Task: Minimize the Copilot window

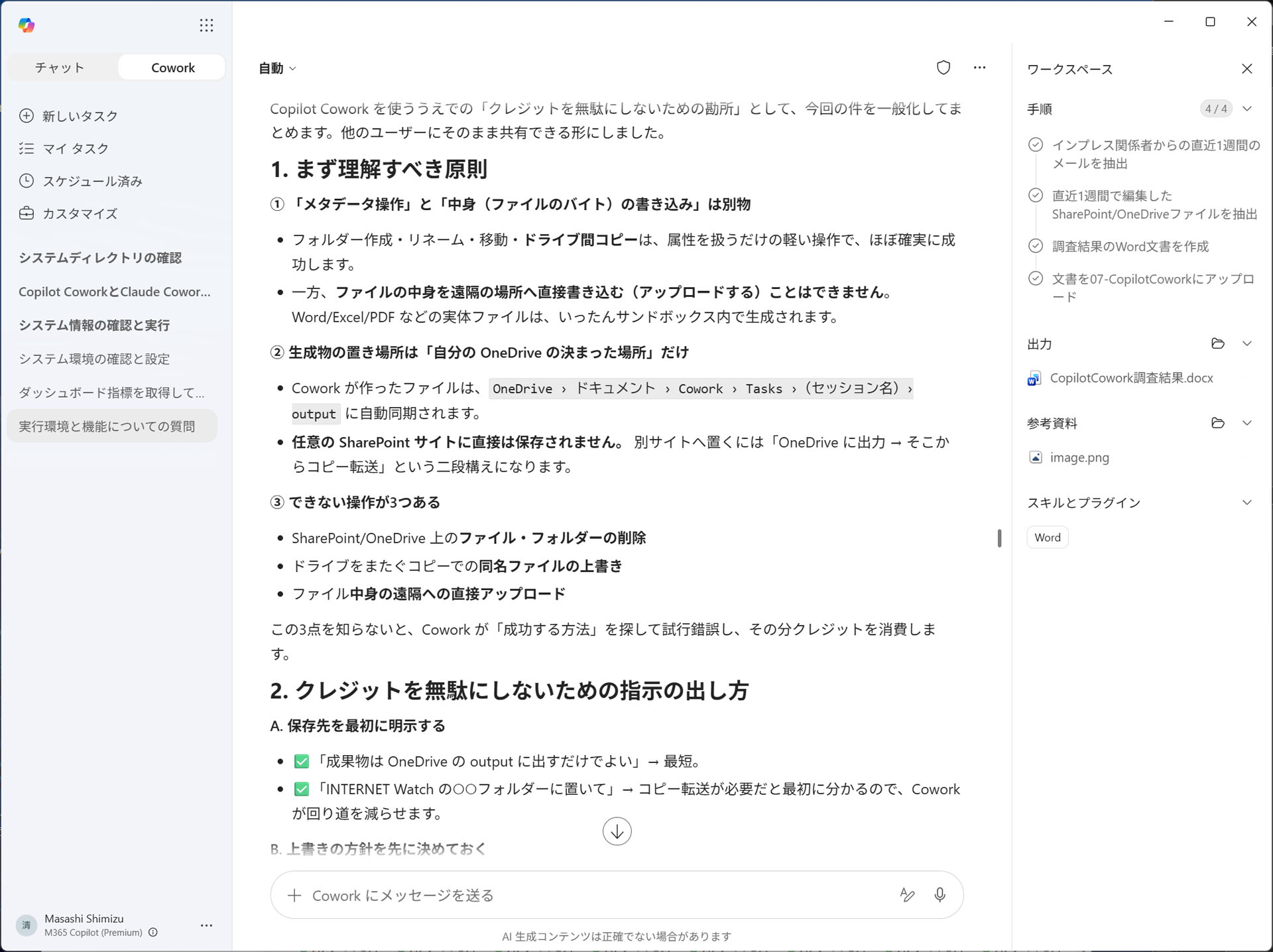Action: [x=1168, y=22]
